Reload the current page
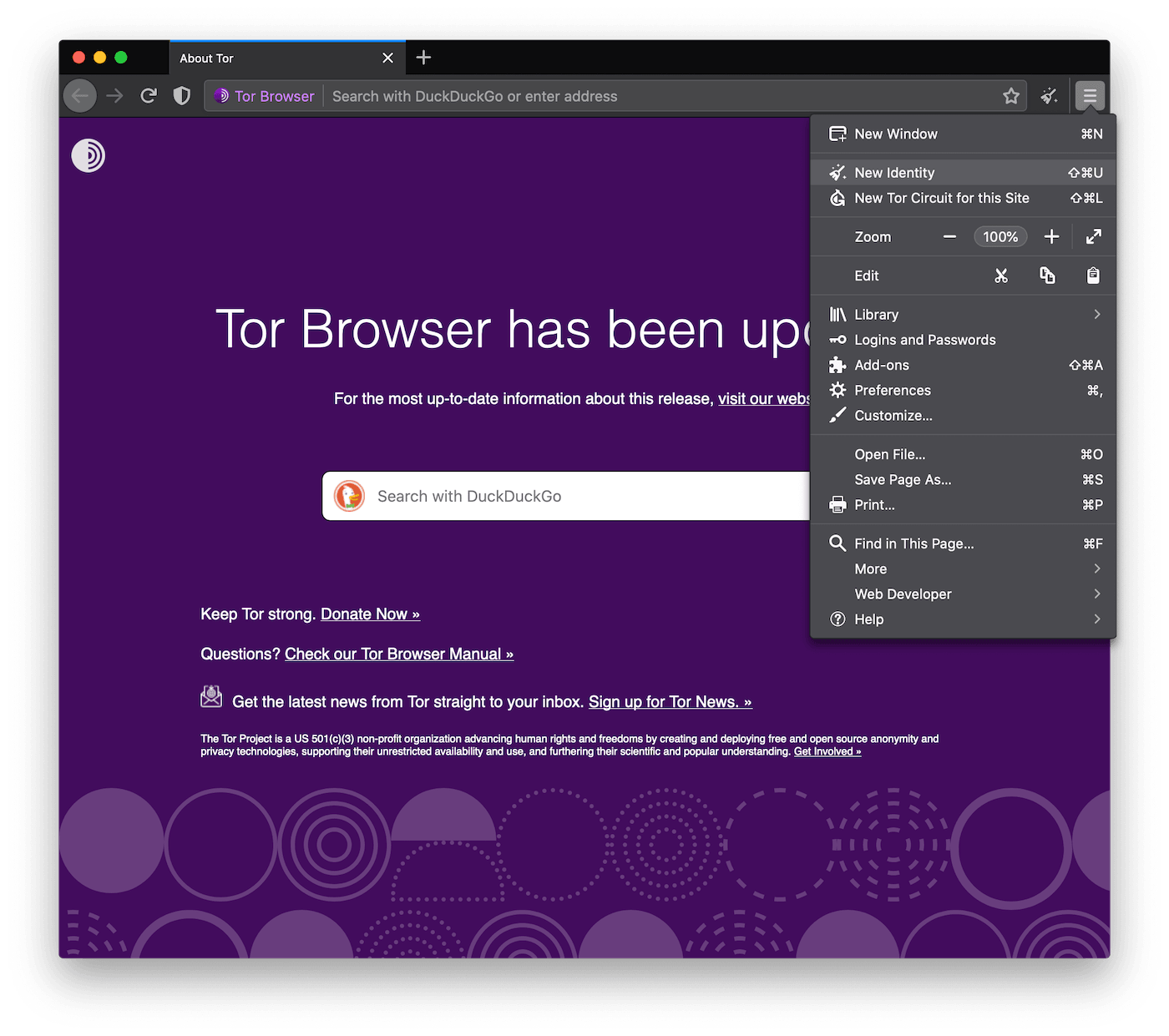1169x1036 pixels. (x=149, y=96)
